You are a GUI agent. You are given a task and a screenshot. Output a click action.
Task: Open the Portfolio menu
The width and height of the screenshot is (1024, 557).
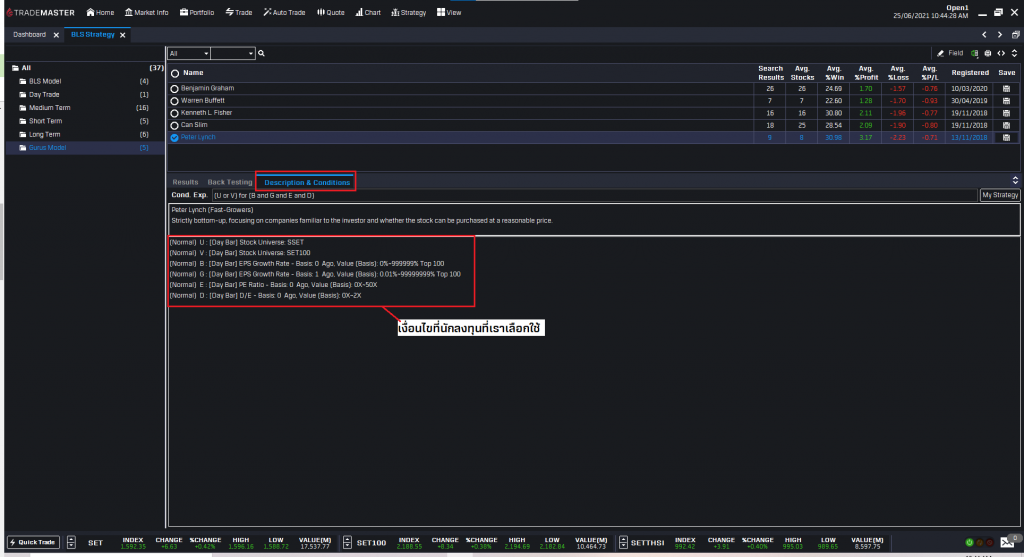(197, 12)
